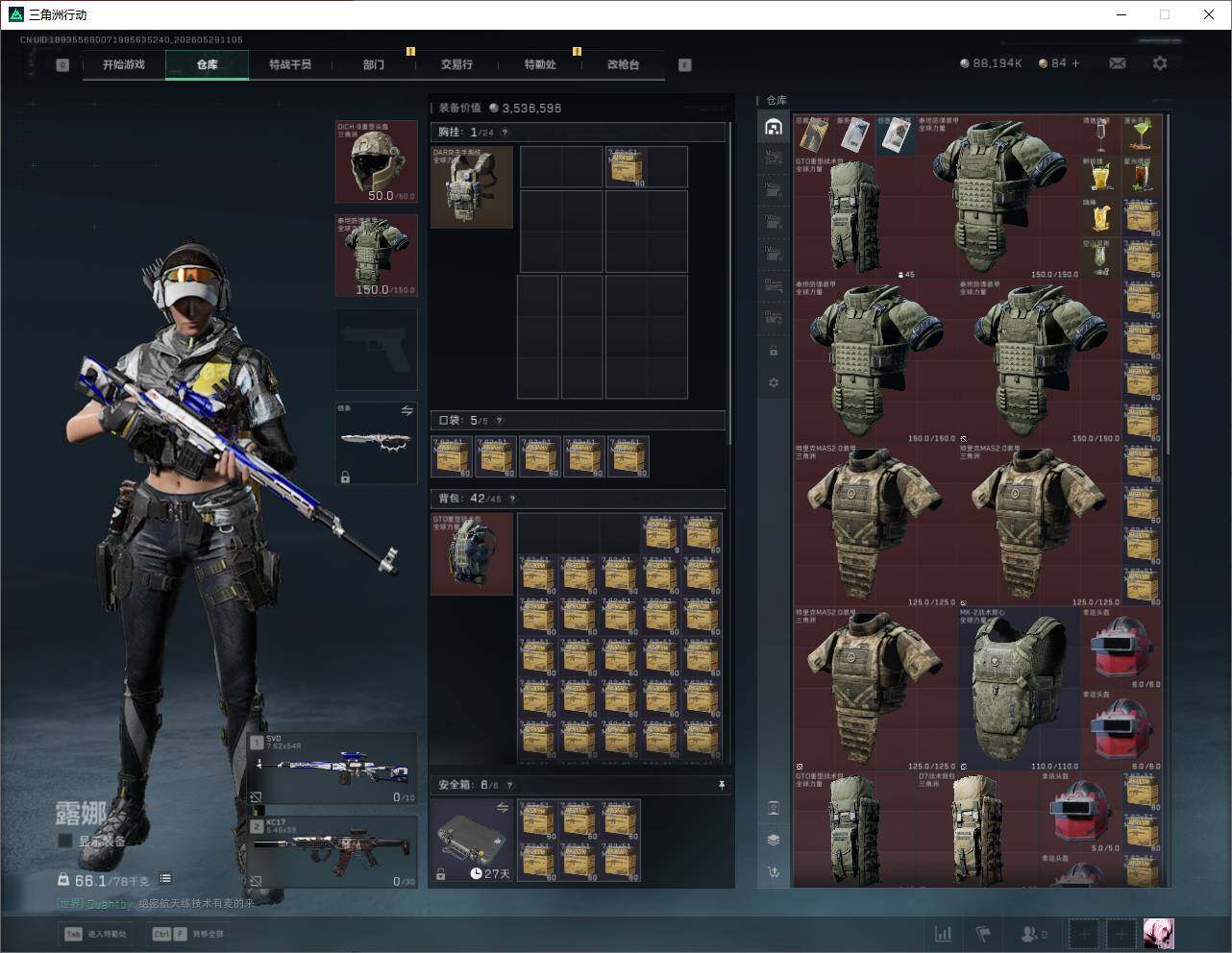The image size is (1232, 953).
Task: Click the 88,194K currency balance
Action: click(991, 63)
